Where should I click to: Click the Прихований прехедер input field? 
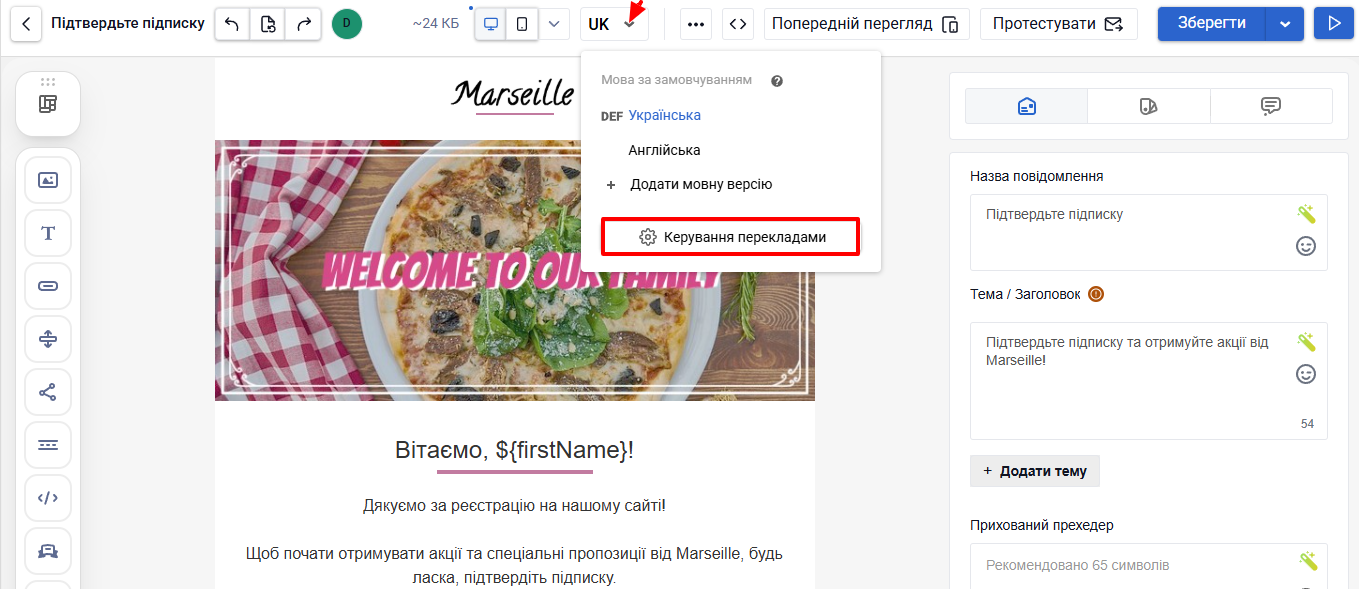click(1149, 566)
